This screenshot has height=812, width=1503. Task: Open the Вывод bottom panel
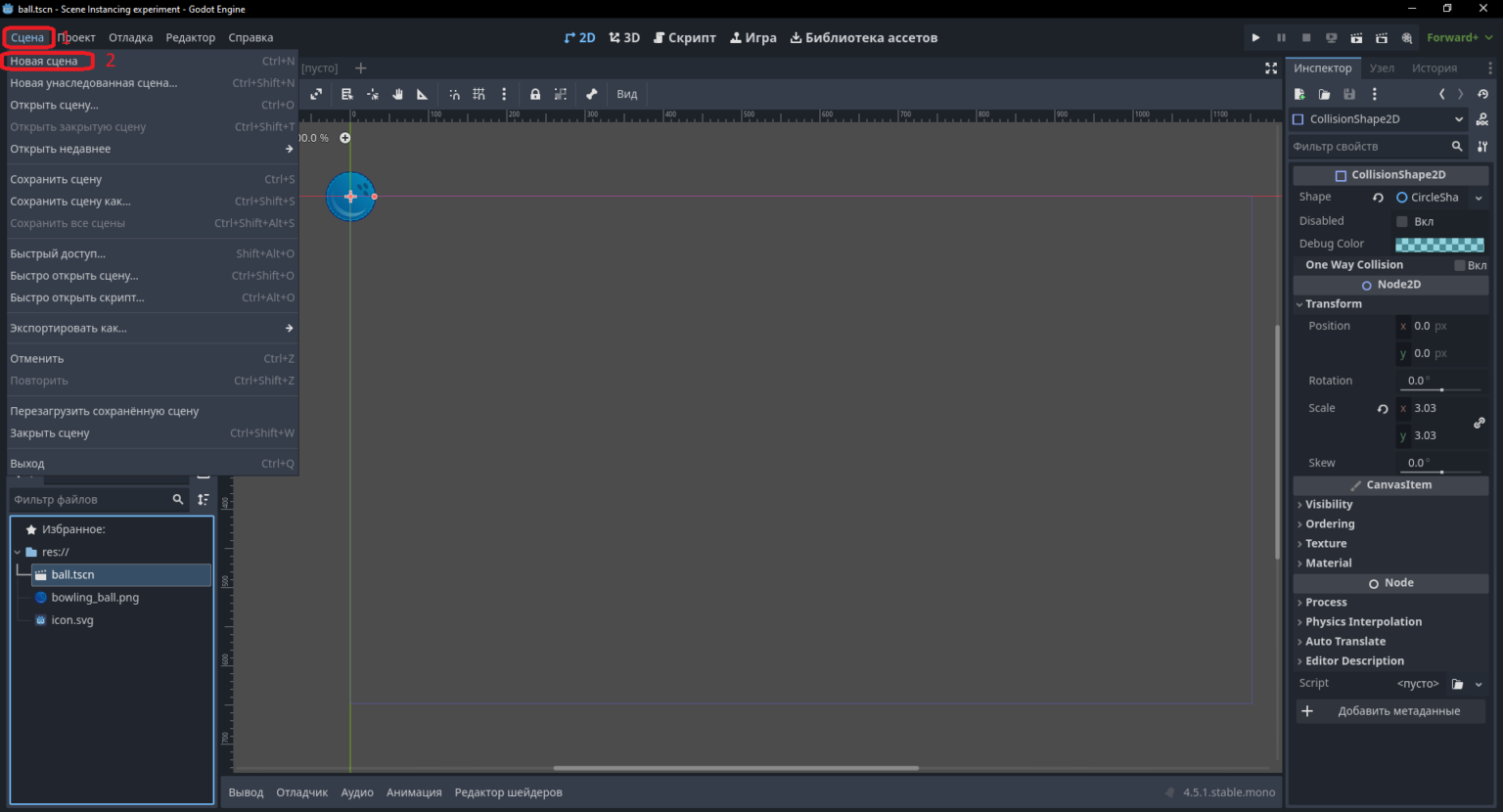(x=246, y=792)
